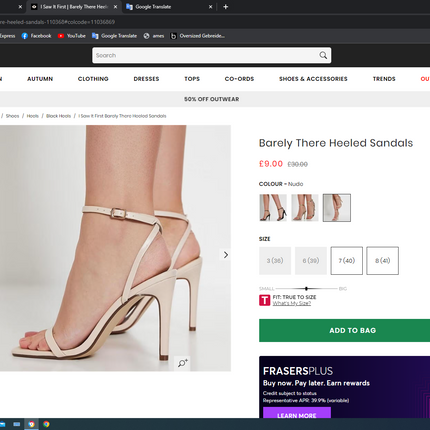Open the Facebook bookmark
Screen dimensions: 430x430
(x=36, y=36)
